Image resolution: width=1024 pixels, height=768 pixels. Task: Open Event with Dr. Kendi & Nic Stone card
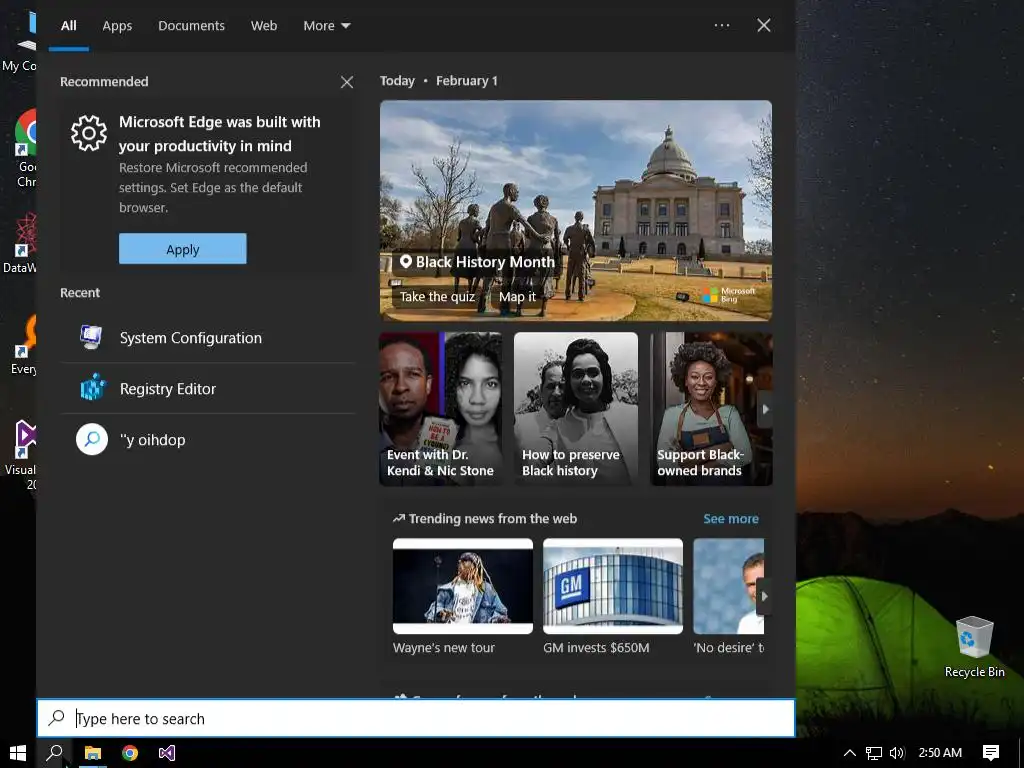441,409
